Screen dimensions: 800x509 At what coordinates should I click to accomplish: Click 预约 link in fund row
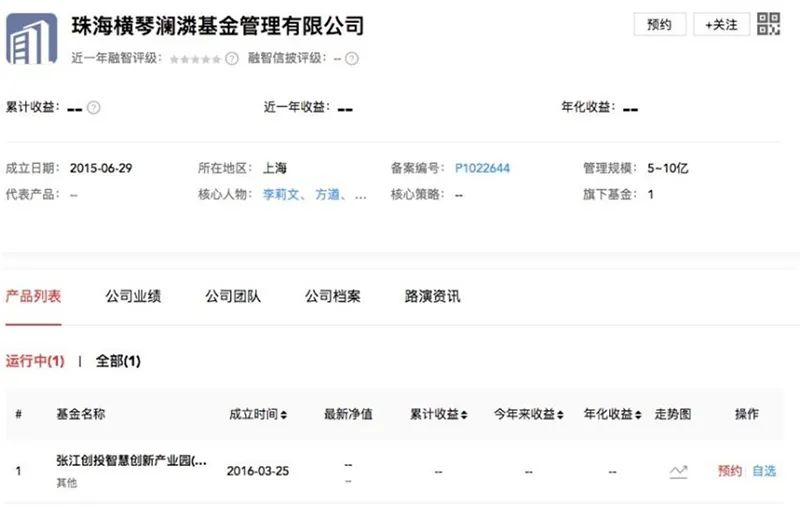[730, 471]
